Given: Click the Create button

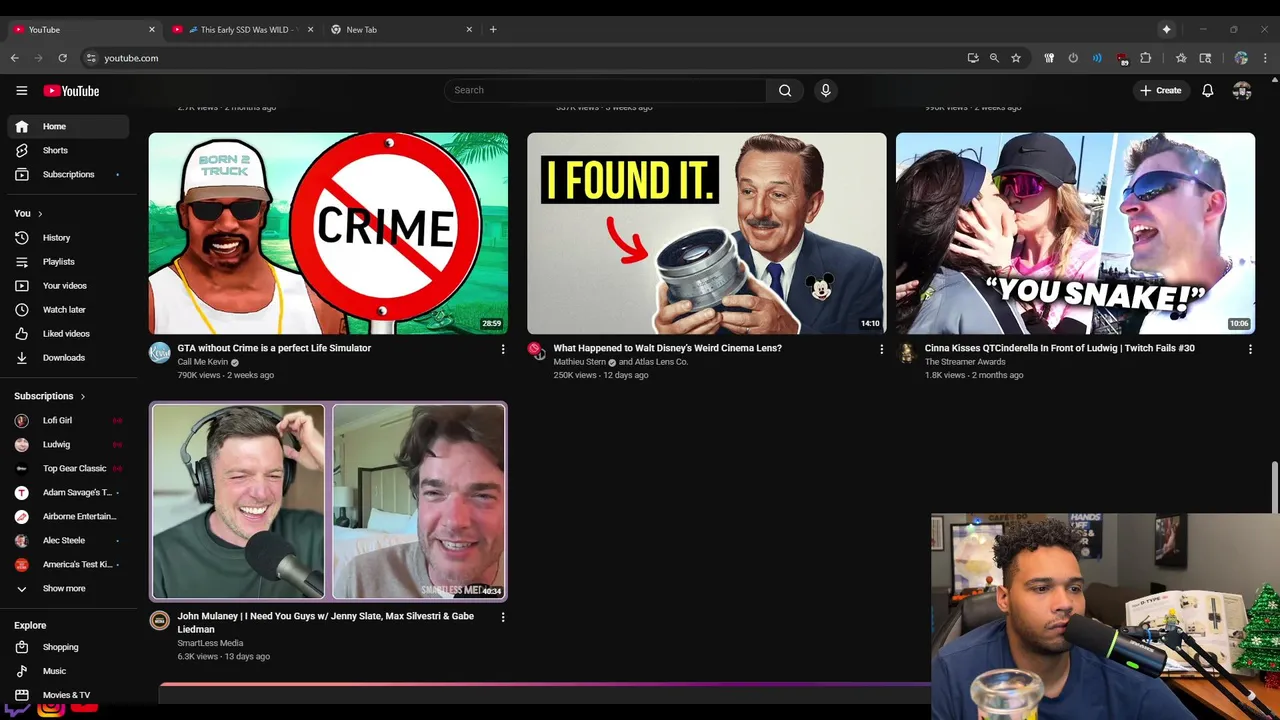Looking at the screenshot, I should [1160, 90].
